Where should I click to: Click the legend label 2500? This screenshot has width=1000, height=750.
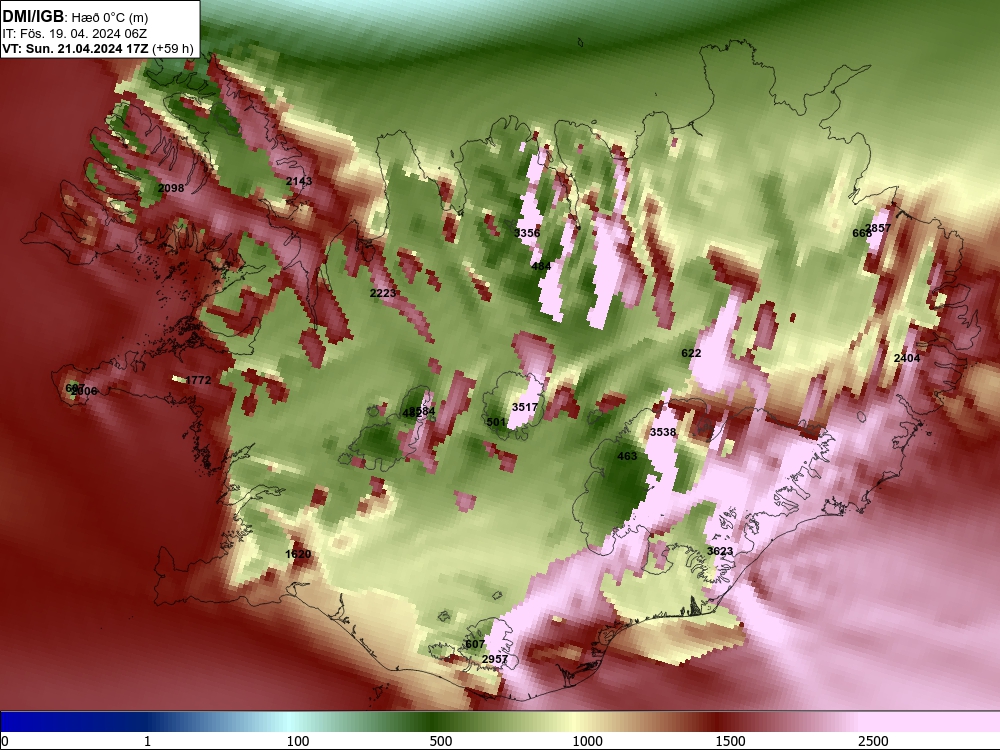pos(873,741)
